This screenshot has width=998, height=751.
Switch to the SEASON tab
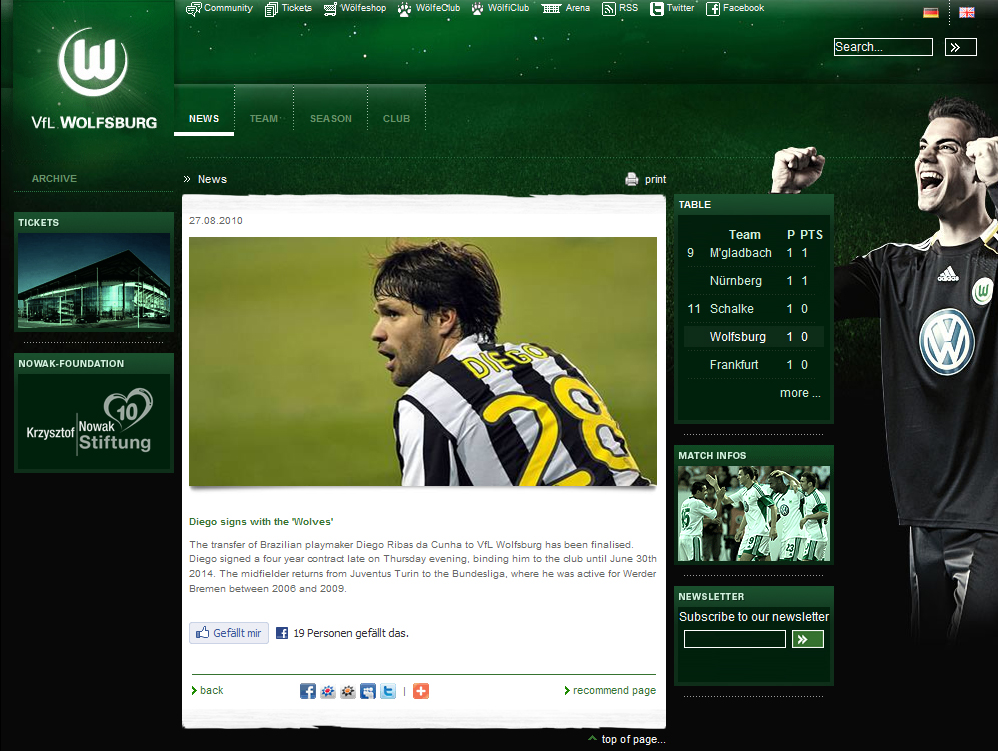click(330, 118)
